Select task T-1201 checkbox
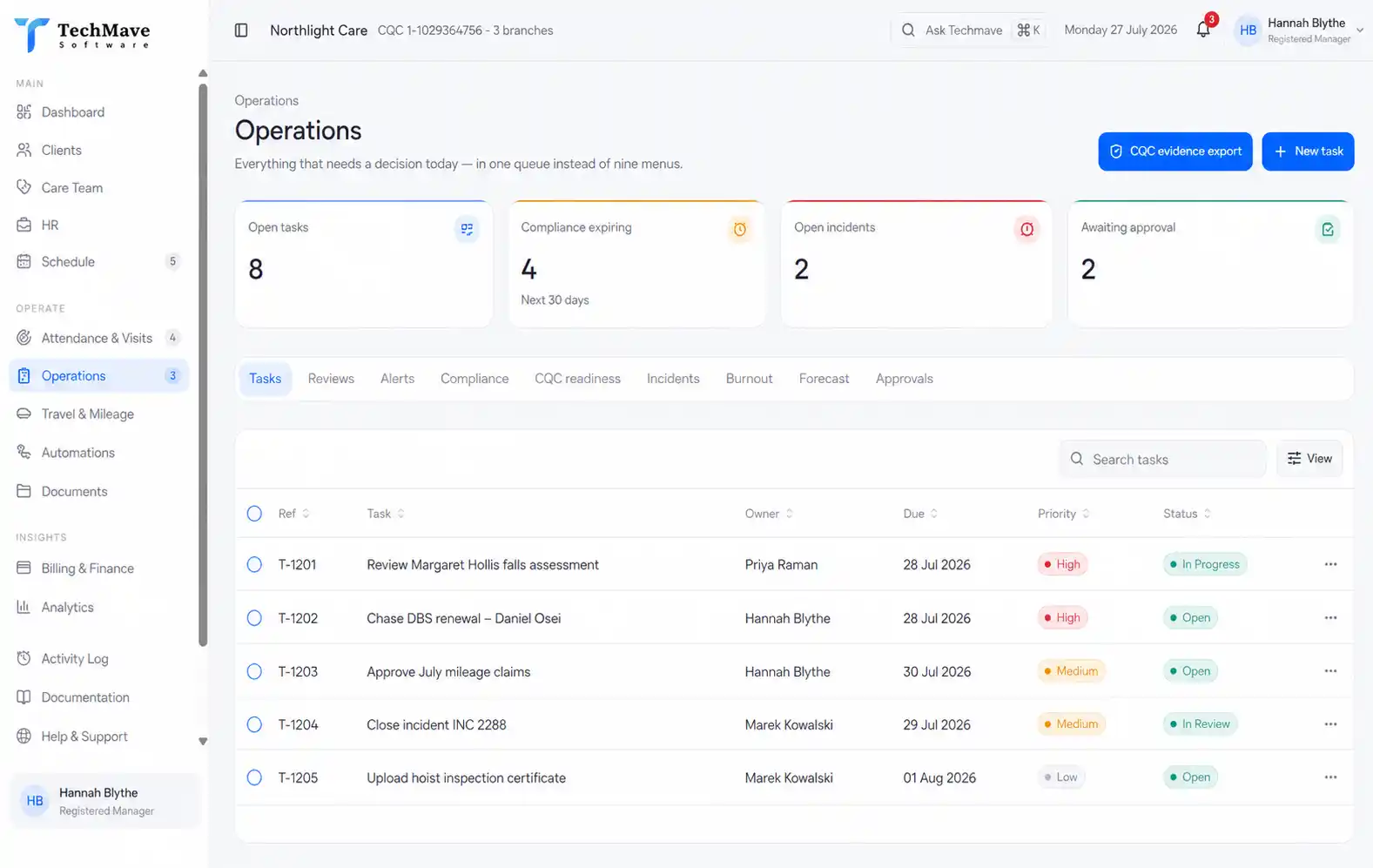 [x=254, y=564]
